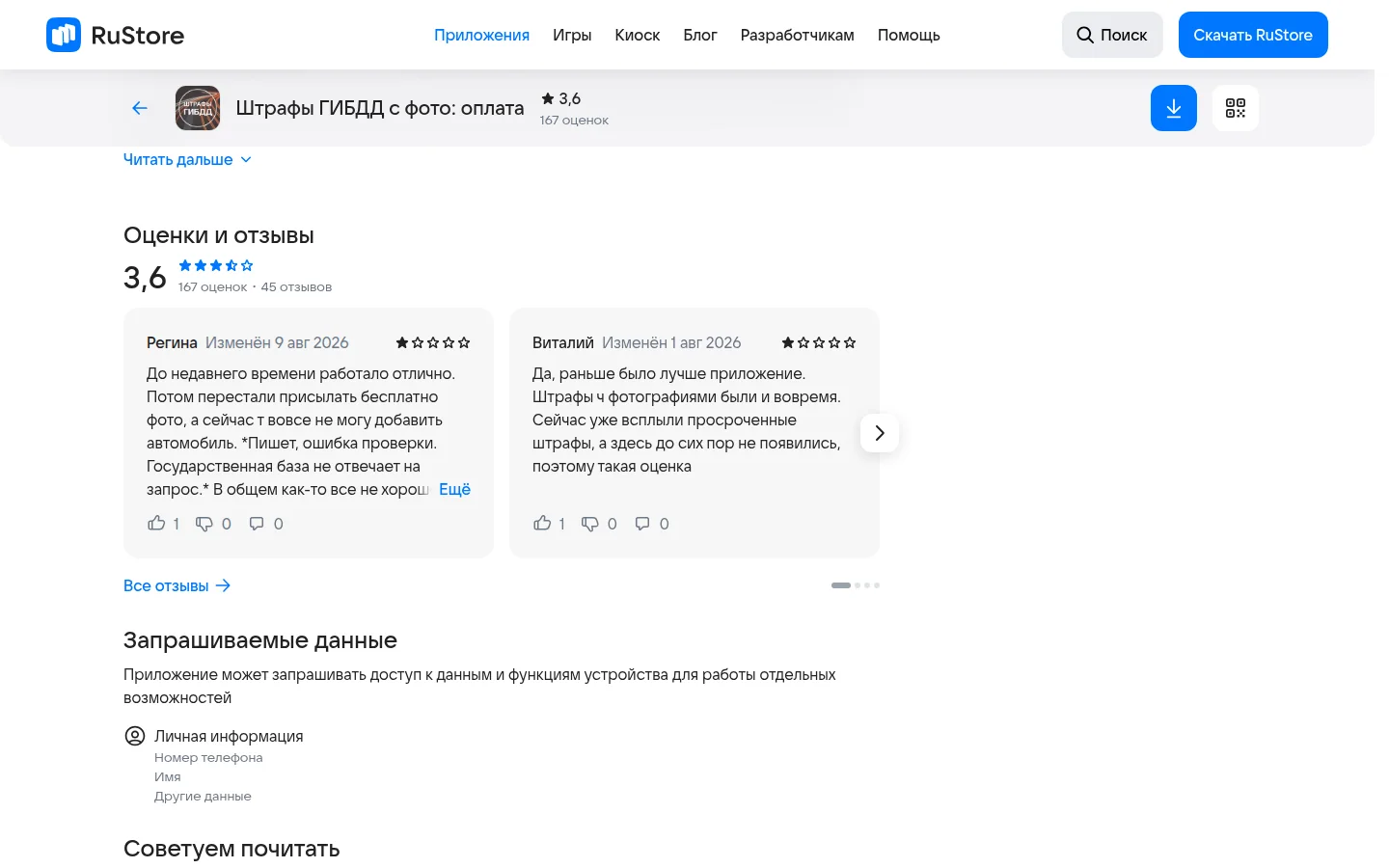Expand Регина's review via Ещё
Image resolution: width=1389 pixels, height=868 pixels.
454,490
